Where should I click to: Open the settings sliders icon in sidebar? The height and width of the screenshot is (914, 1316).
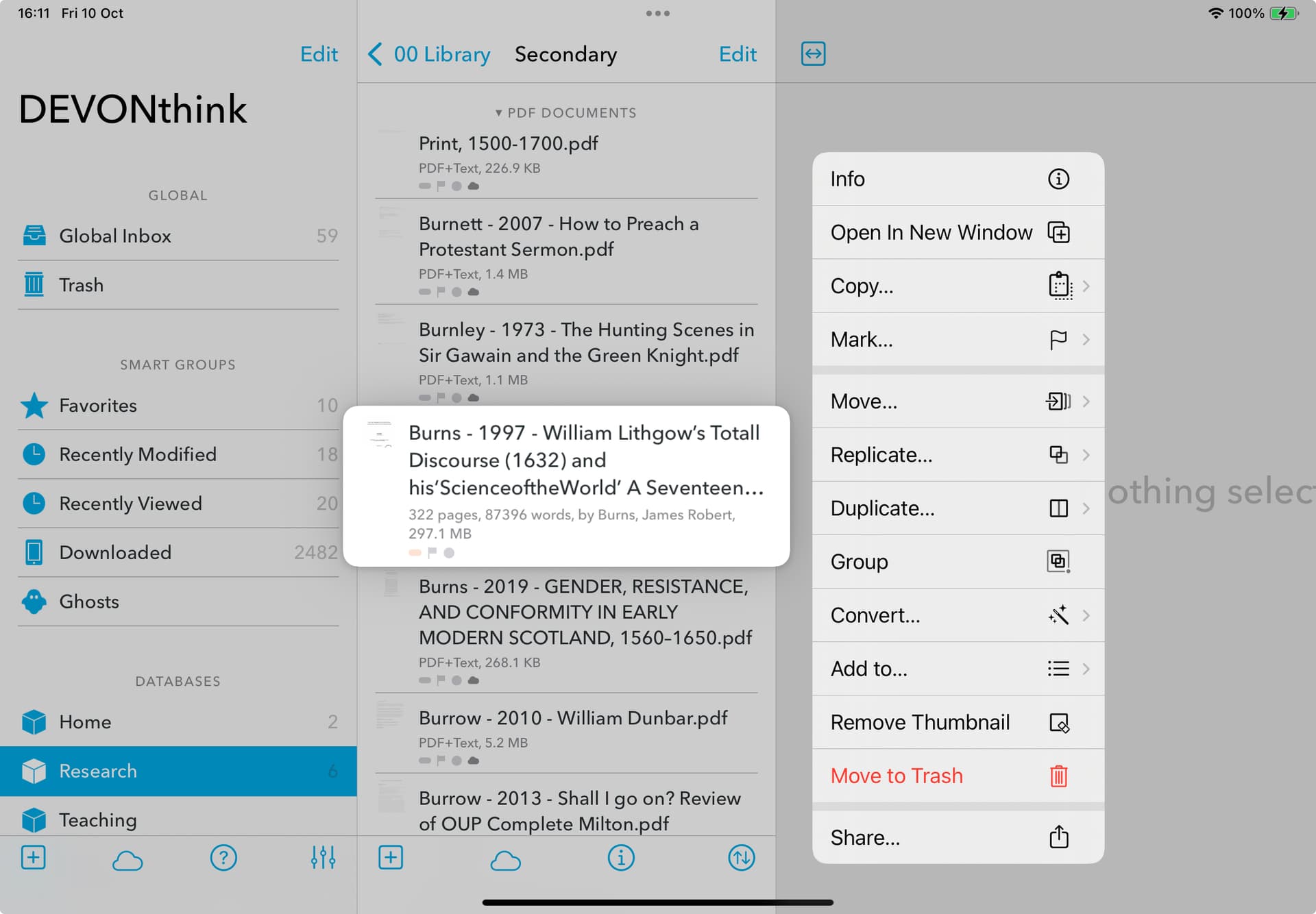tap(323, 858)
